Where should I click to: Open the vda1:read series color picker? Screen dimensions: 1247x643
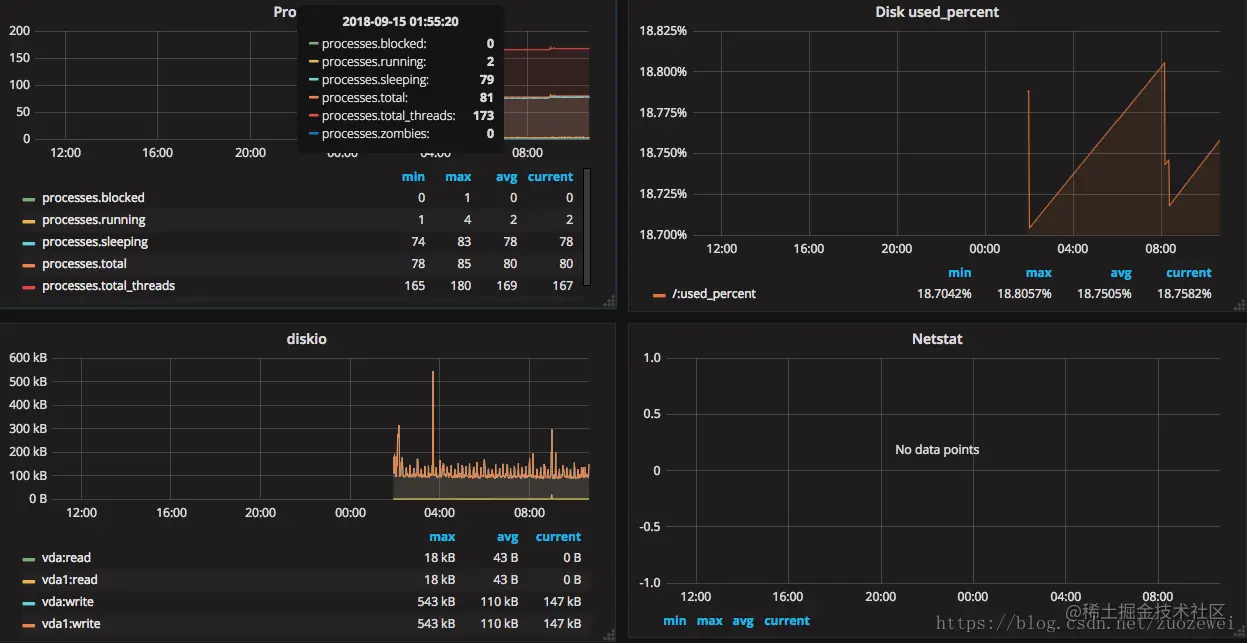click(28, 580)
